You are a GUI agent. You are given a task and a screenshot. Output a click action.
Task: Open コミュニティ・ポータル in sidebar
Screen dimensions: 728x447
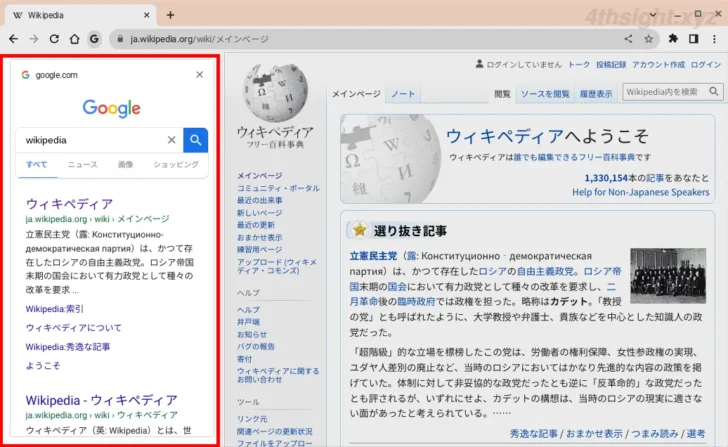click(278, 188)
